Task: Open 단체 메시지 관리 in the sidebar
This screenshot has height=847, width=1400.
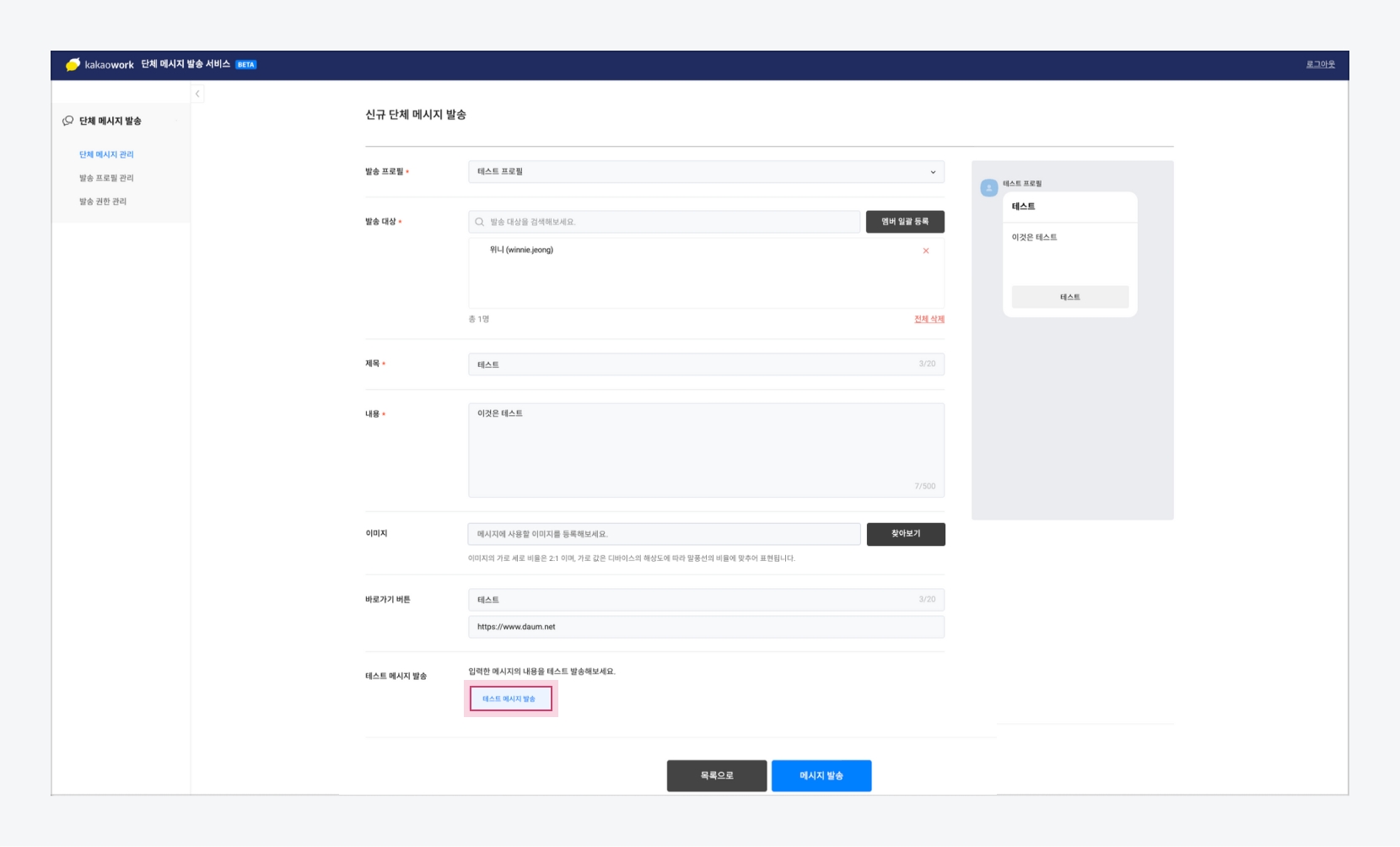Action: (106, 154)
